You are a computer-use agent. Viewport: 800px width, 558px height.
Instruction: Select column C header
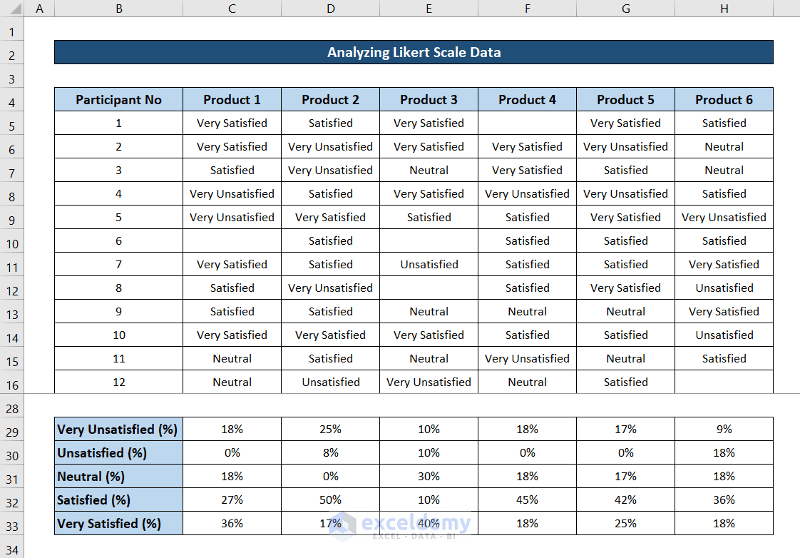point(232,9)
